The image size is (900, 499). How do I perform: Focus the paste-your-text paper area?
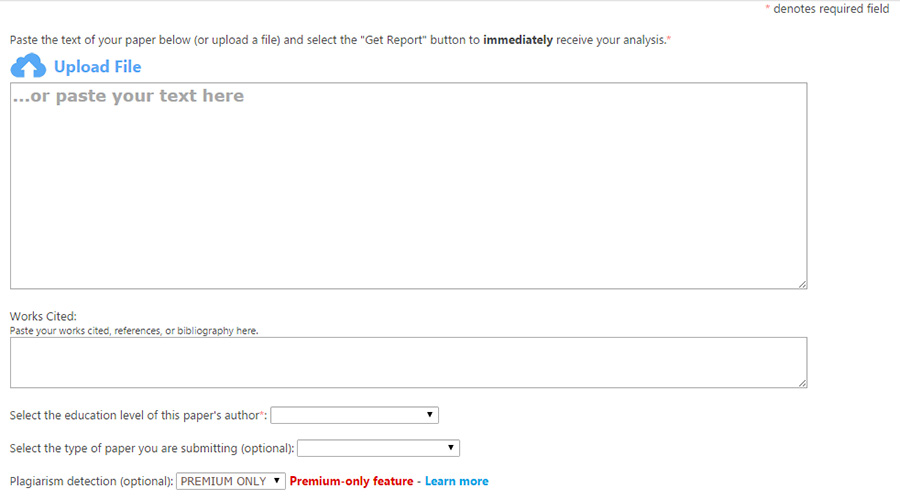(408, 186)
